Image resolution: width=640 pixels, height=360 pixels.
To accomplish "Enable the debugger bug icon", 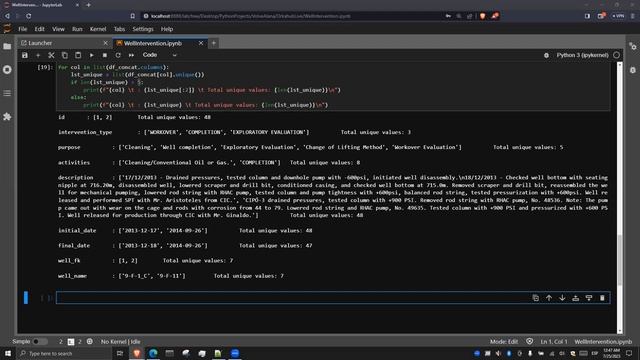I will click(x=546, y=55).
